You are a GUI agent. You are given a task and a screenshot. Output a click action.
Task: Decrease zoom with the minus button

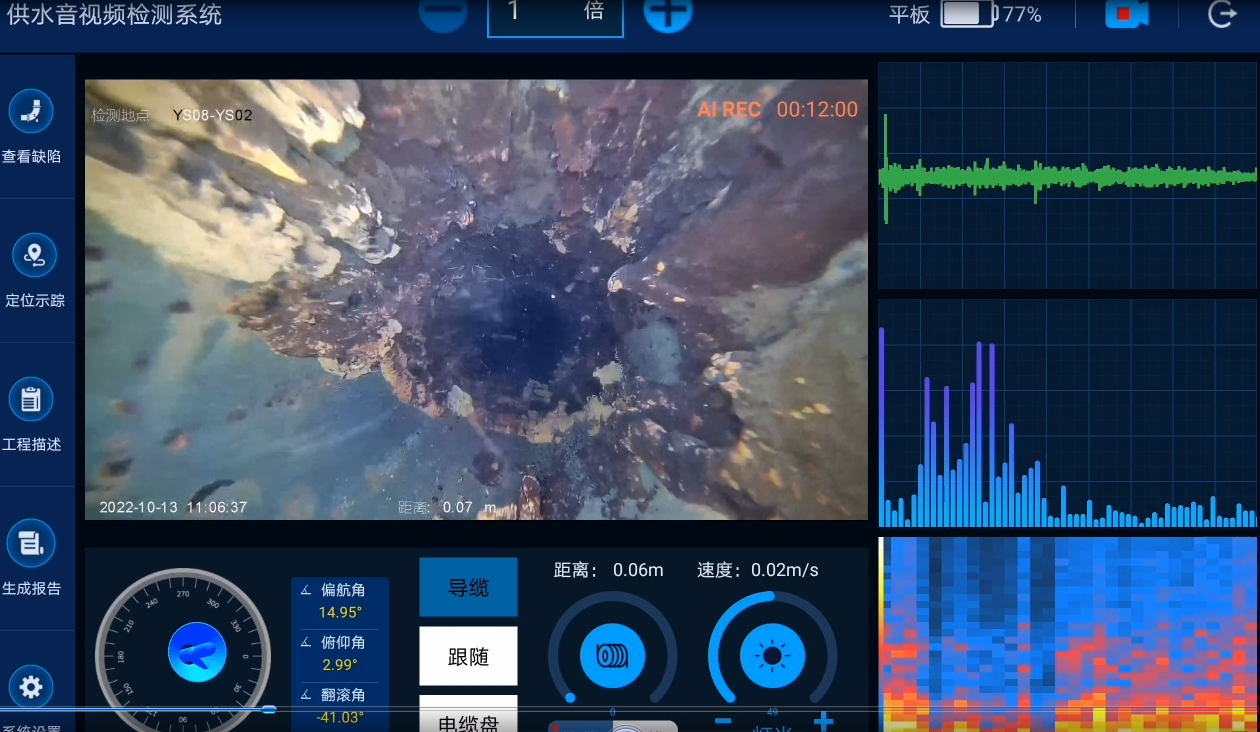tap(442, 12)
